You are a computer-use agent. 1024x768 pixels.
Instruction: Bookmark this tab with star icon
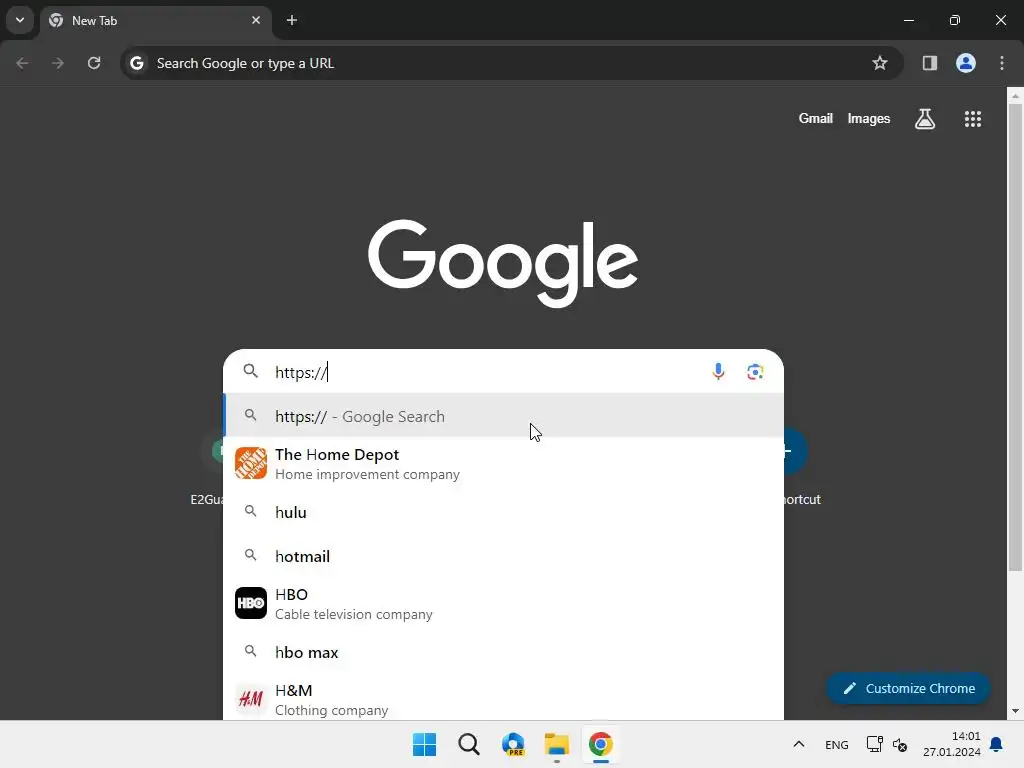880,63
